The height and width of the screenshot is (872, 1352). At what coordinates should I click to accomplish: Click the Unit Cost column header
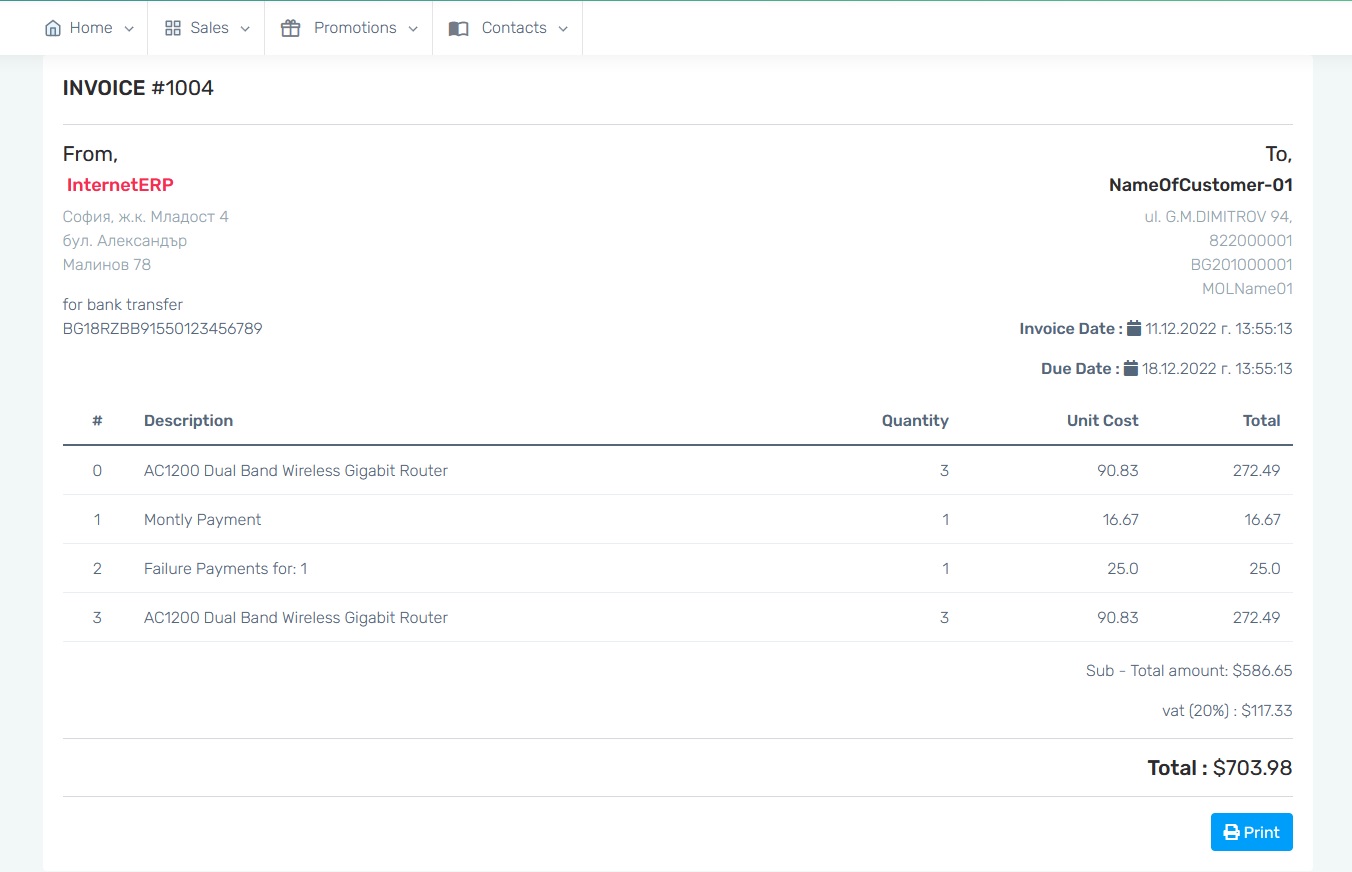click(1103, 421)
